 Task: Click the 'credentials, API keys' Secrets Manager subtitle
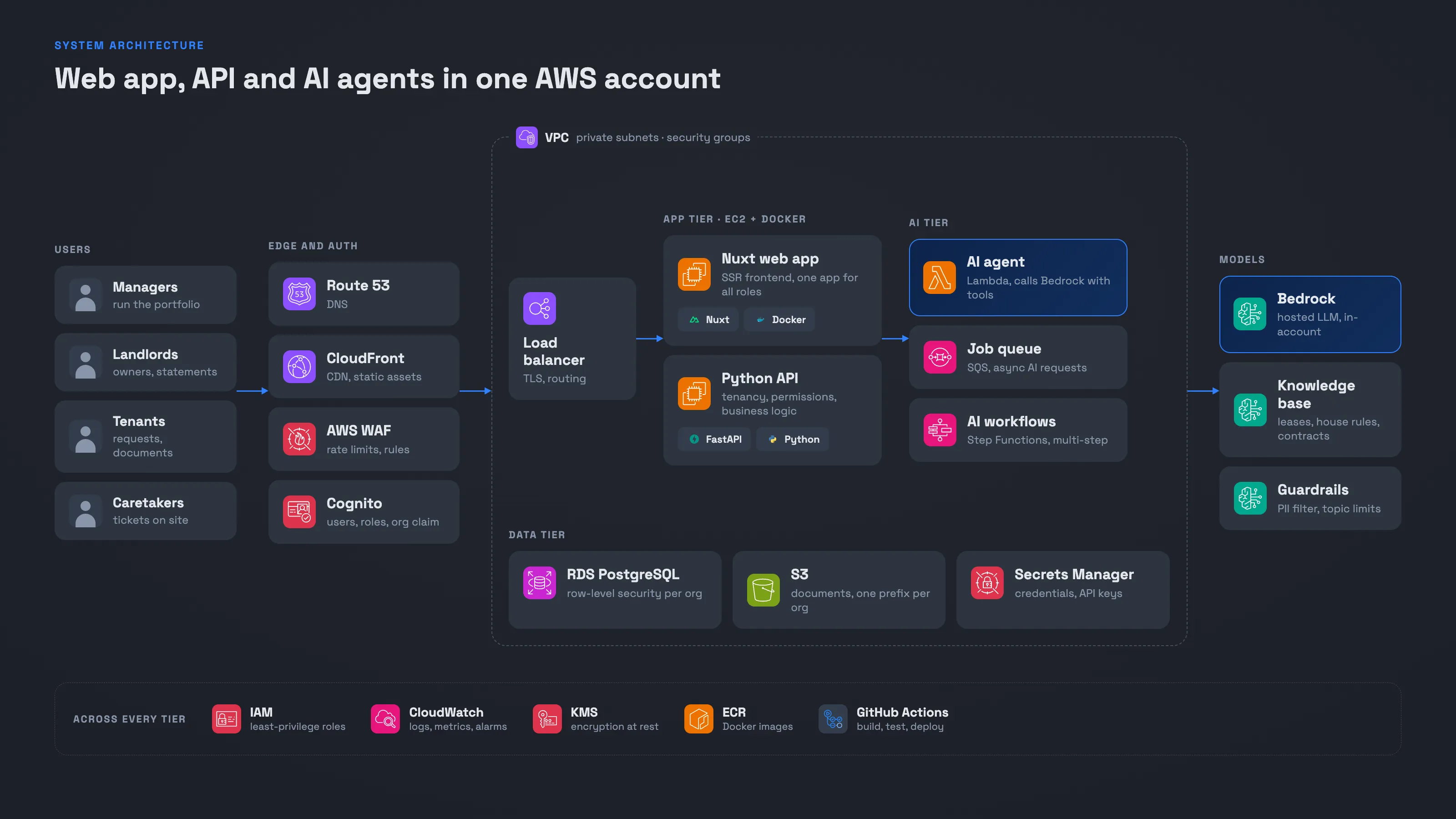[x=1068, y=593]
